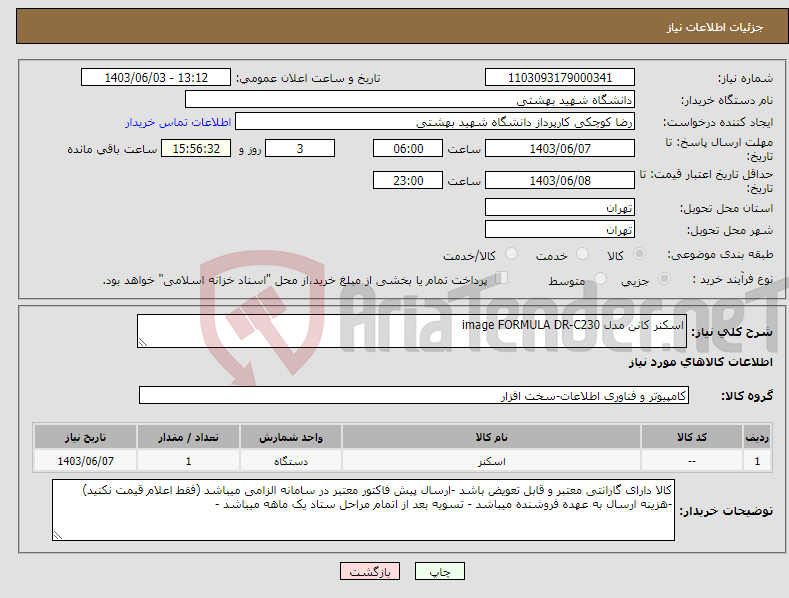Click the توضیحات خریدار text area
The height and width of the screenshot is (598, 789).
pyautogui.click(x=363, y=510)
